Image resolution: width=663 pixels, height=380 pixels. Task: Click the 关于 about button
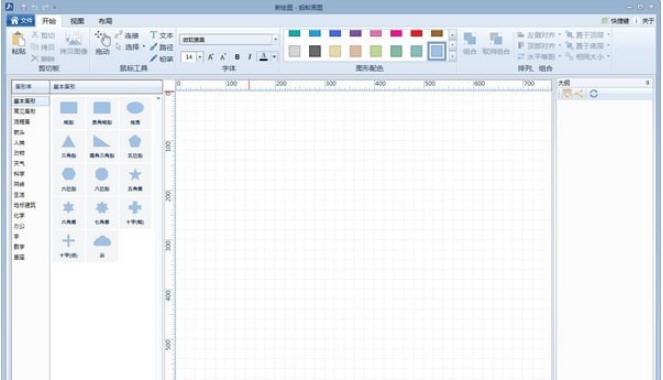tap(647, 21)
